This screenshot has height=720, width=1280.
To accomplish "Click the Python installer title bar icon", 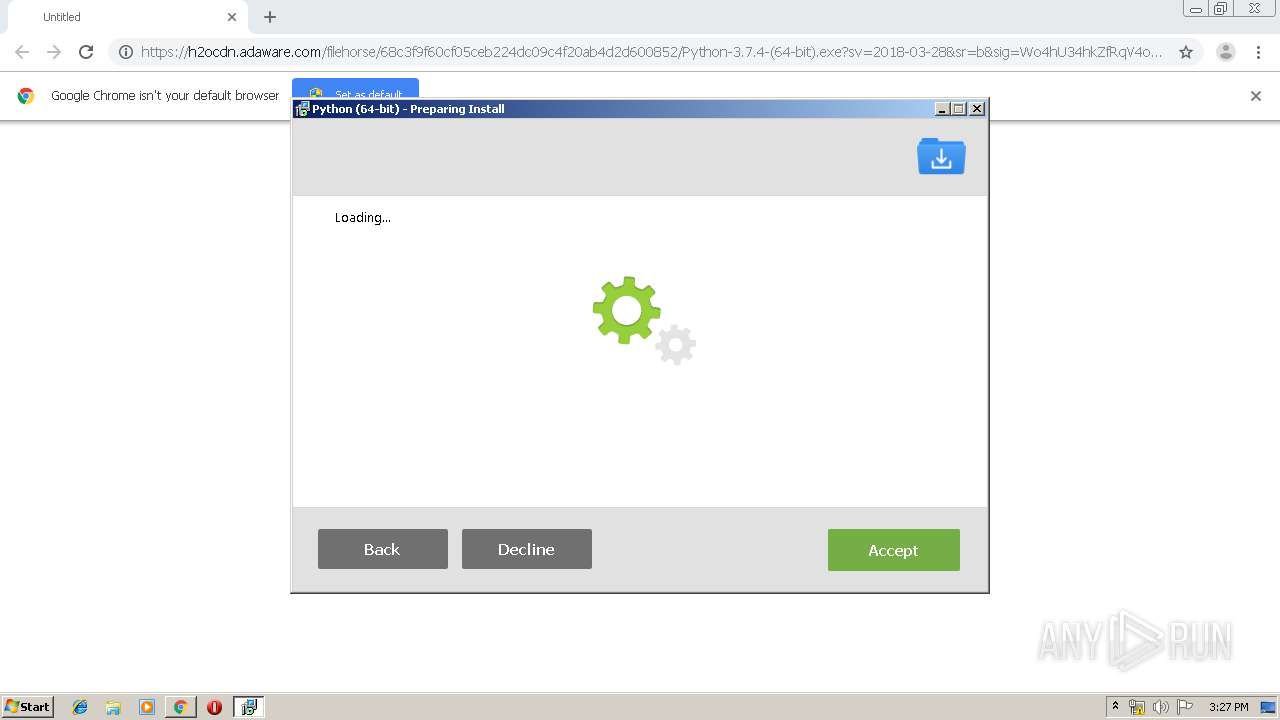I will pos(302,109).
